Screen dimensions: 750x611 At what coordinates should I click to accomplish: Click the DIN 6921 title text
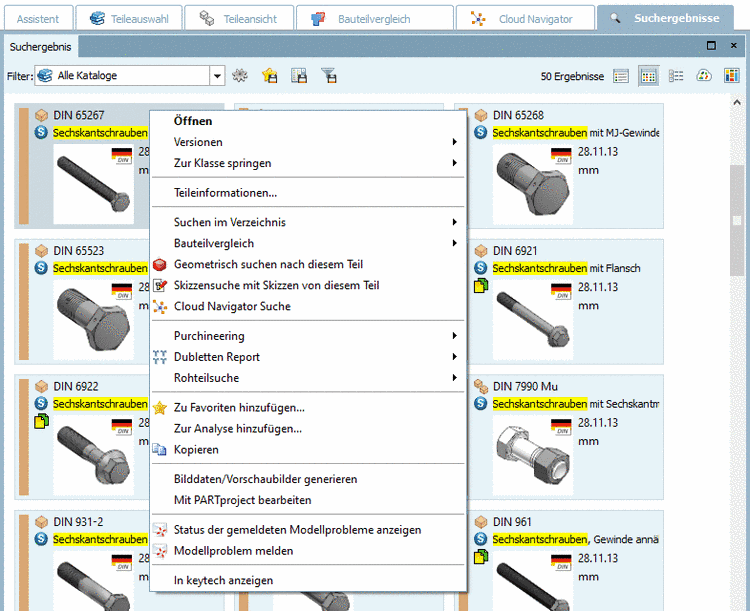[515, 251]
